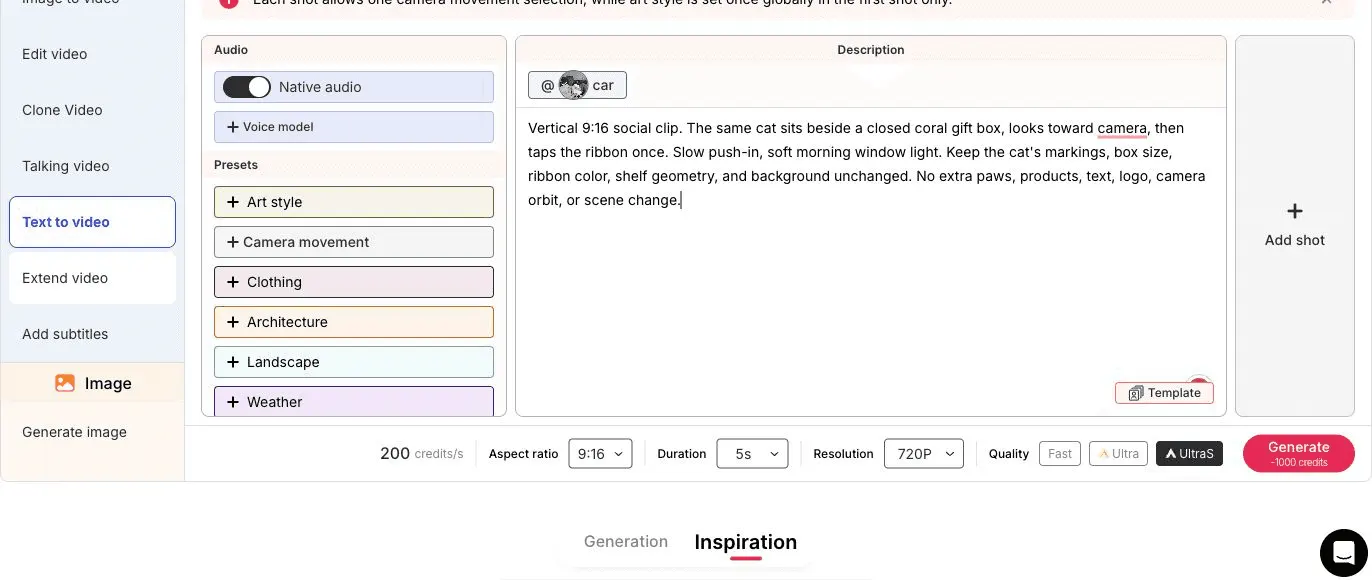1372x580 pixels.
Task: Open Talking video in sidebar
Action: 92,166
